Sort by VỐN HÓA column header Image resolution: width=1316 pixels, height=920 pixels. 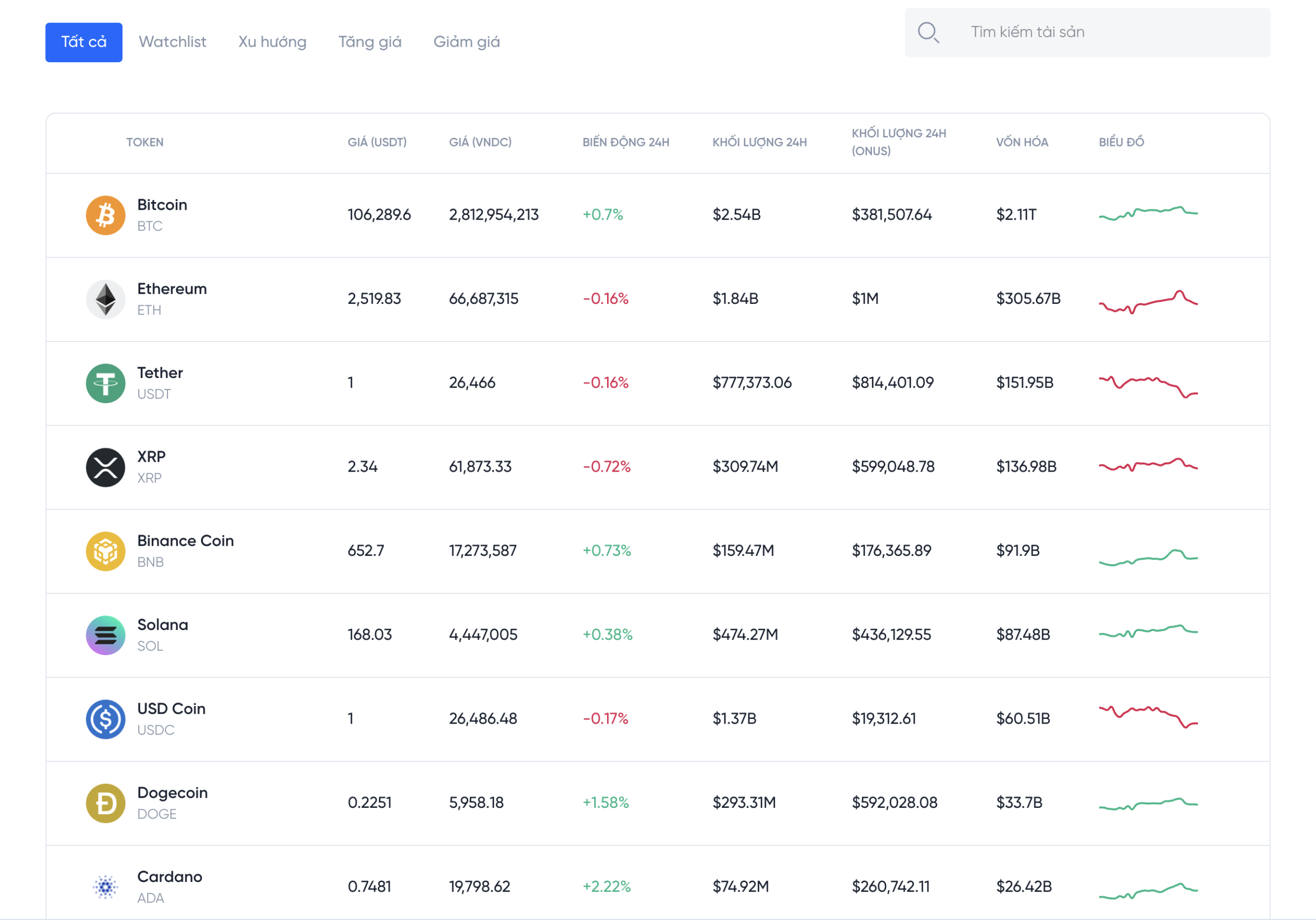[1022, 142]
